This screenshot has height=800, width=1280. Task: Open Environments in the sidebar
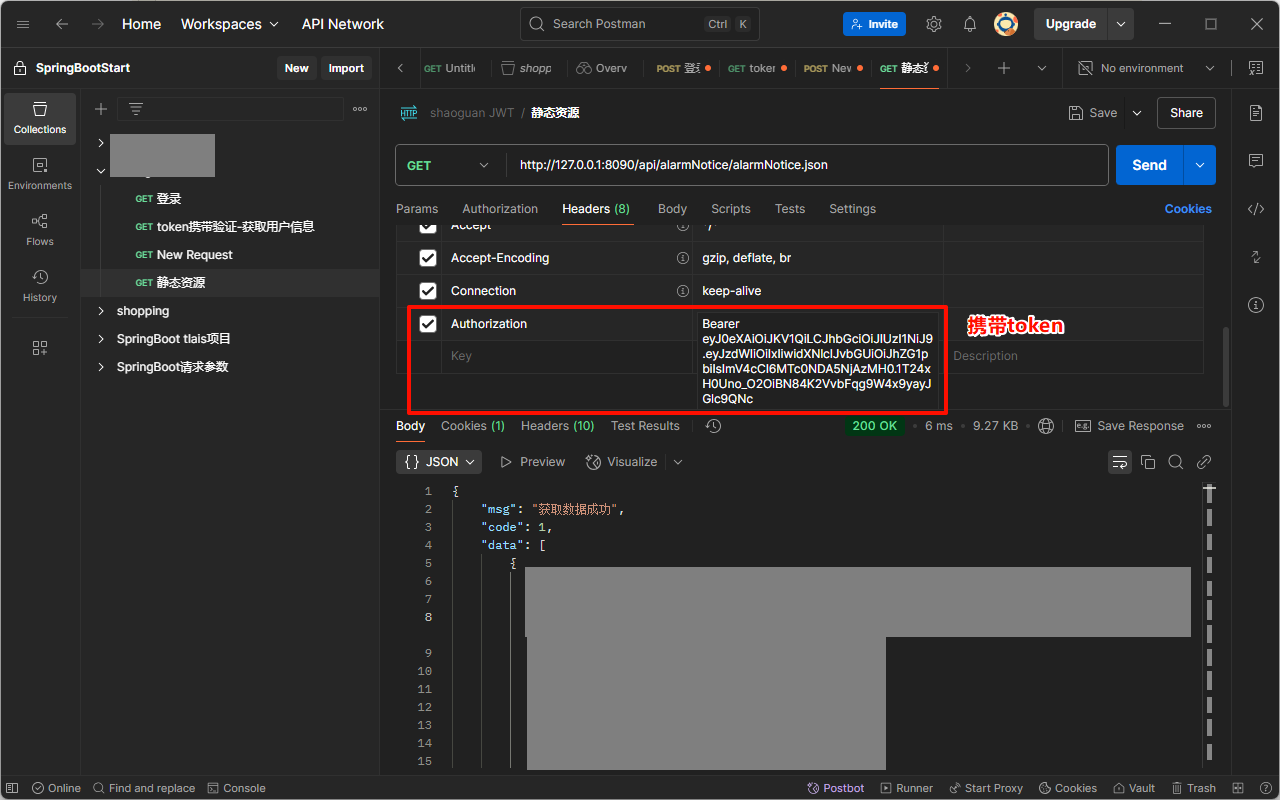point(40,174)
